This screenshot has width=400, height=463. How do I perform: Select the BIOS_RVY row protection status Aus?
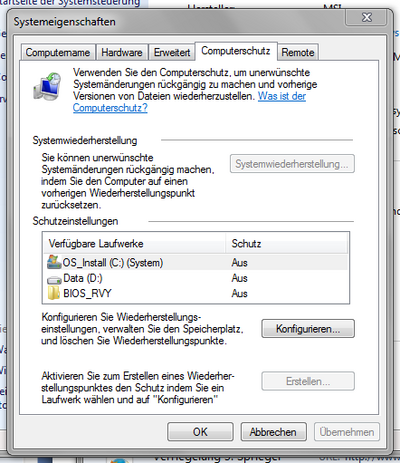coord(239,293)
